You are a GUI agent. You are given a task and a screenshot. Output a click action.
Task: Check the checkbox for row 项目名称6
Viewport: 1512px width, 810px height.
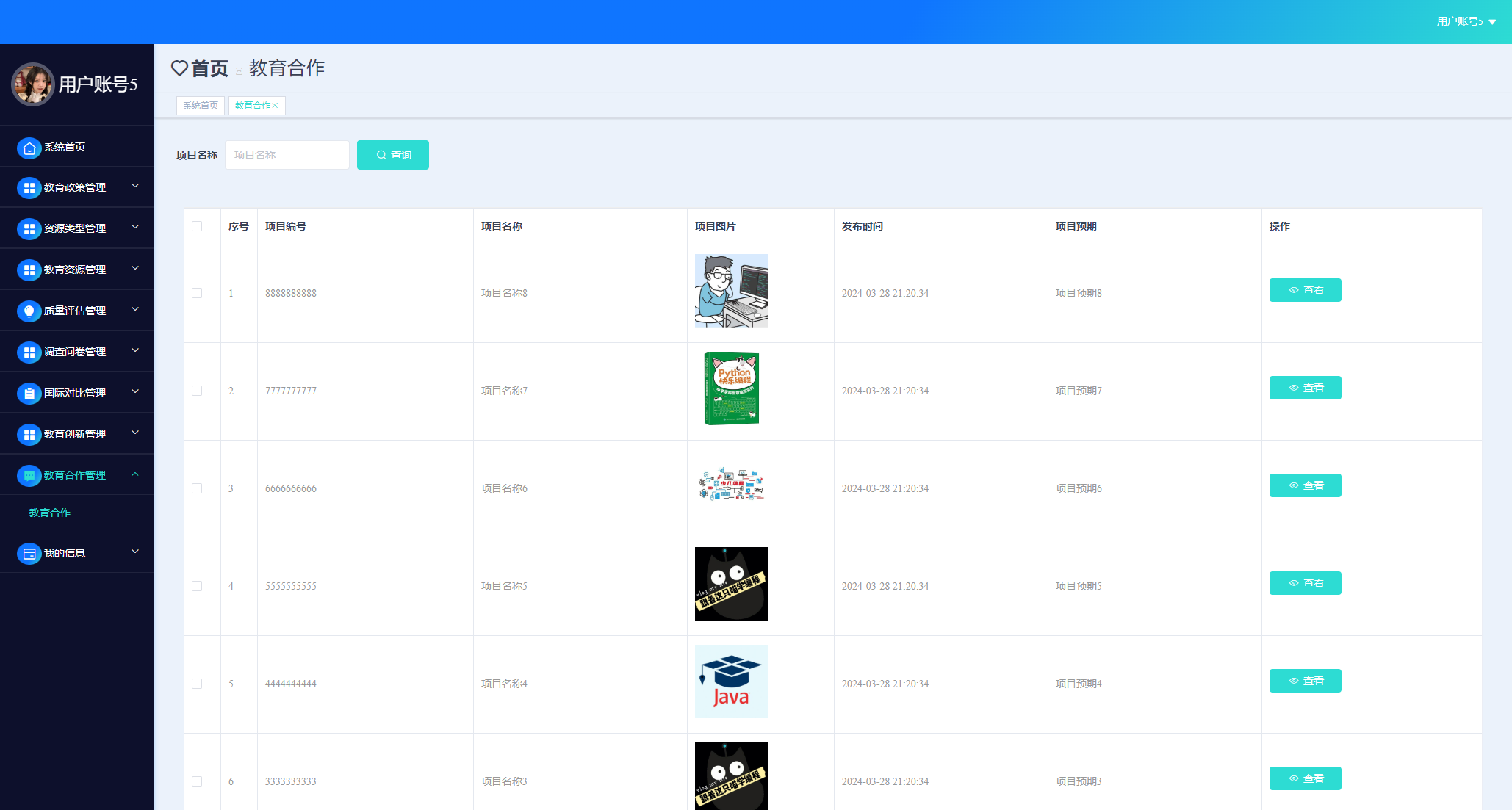point(197,488)
